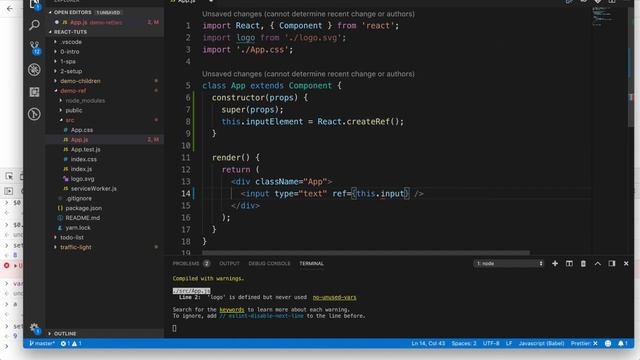Open the GitLens clock icon view

34,114
